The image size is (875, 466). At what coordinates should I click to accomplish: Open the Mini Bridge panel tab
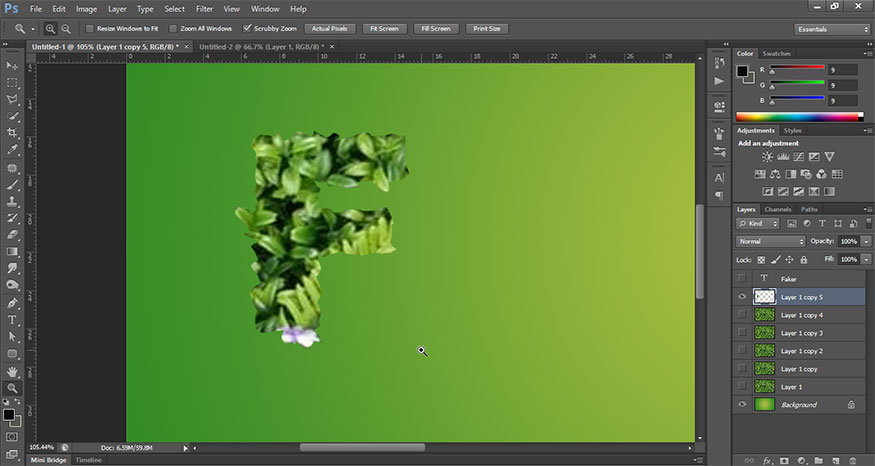(48, 460)
